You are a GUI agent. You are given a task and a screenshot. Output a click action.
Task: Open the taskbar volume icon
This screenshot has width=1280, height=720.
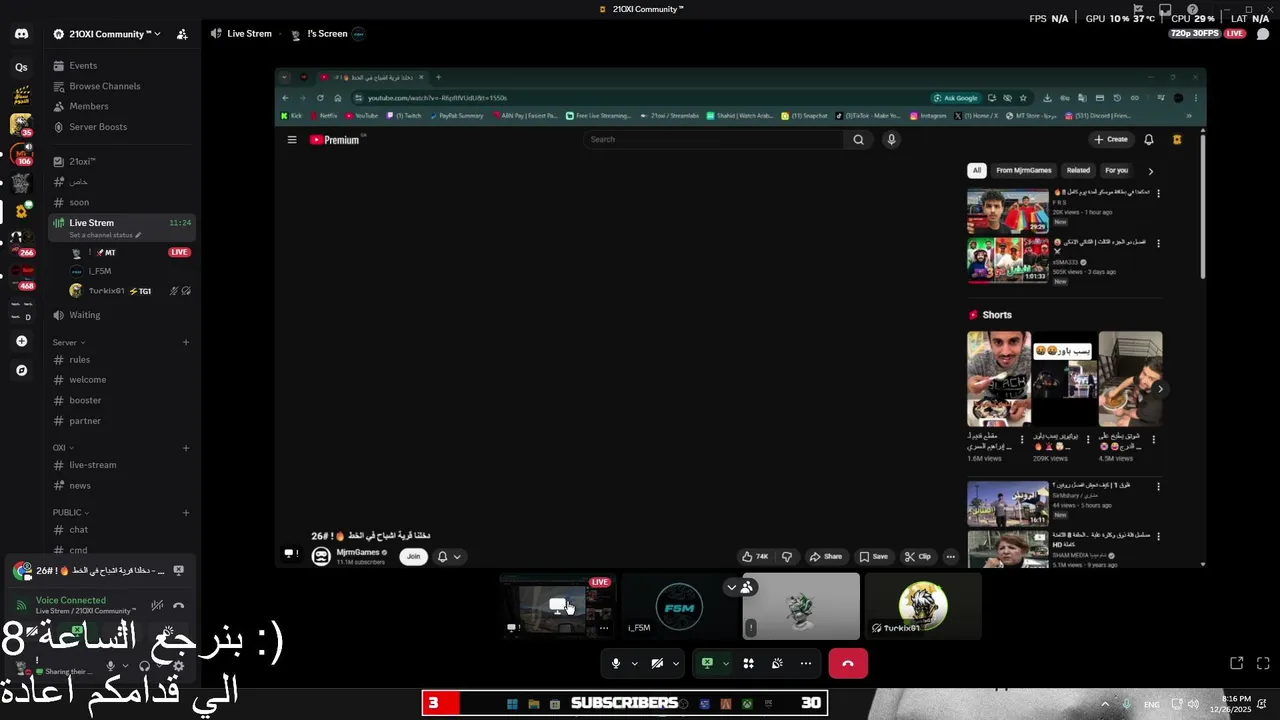(x=1192, y=704)
